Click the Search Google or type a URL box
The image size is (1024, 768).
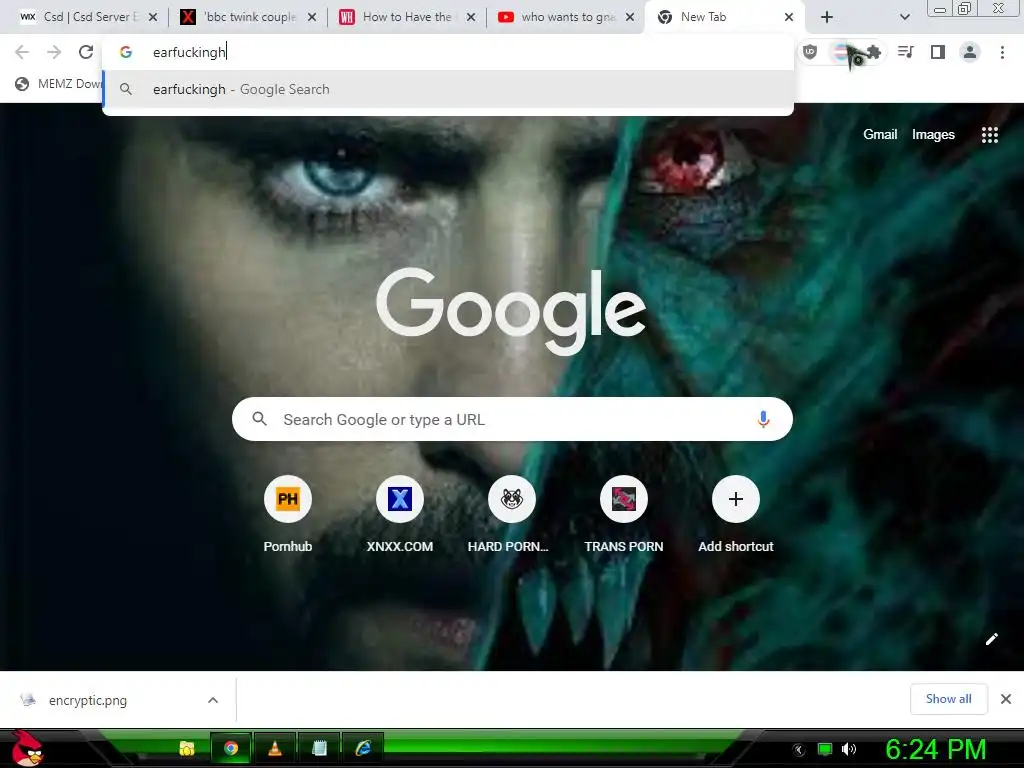click(512, 419)
